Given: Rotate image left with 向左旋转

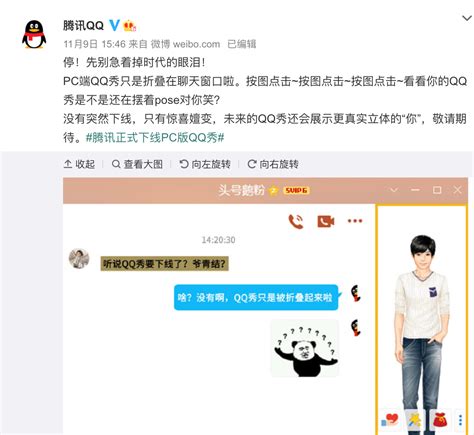Looking at the screenshot, I should pos(205,164).
